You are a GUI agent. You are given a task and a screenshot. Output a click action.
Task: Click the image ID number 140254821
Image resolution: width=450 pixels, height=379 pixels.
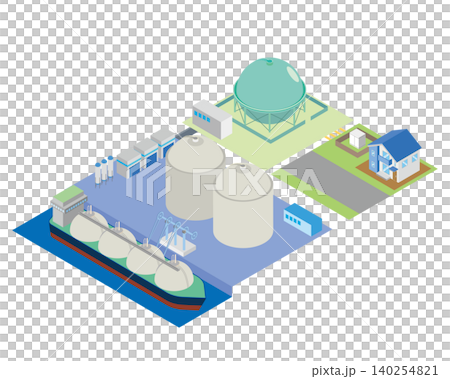404,370
